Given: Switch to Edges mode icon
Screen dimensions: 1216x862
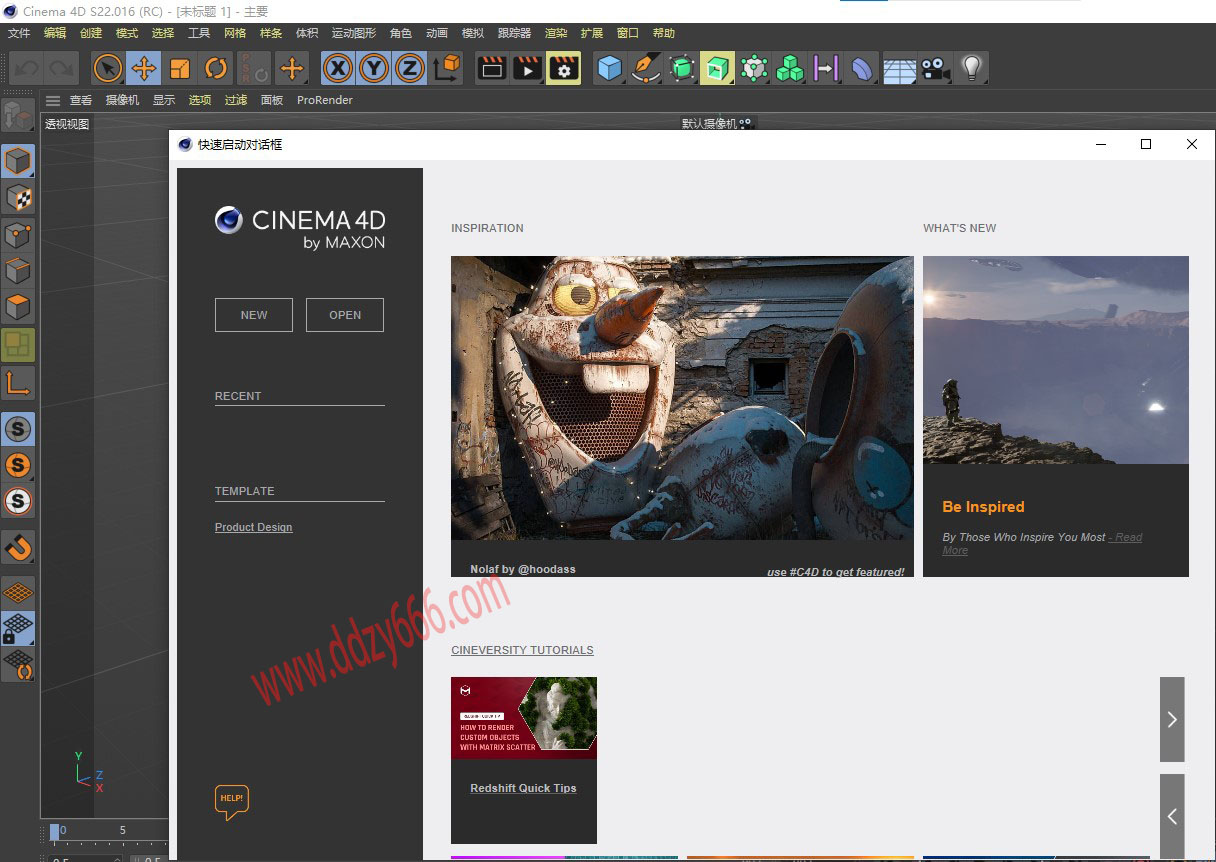Looking at the screenshot, I should [18, 270].
